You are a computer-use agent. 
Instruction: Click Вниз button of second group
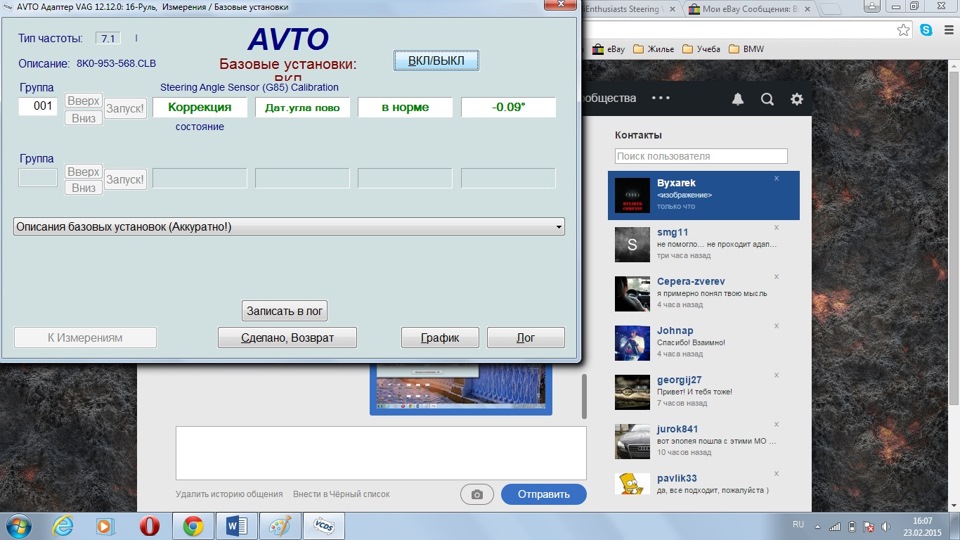click(83, 188)
